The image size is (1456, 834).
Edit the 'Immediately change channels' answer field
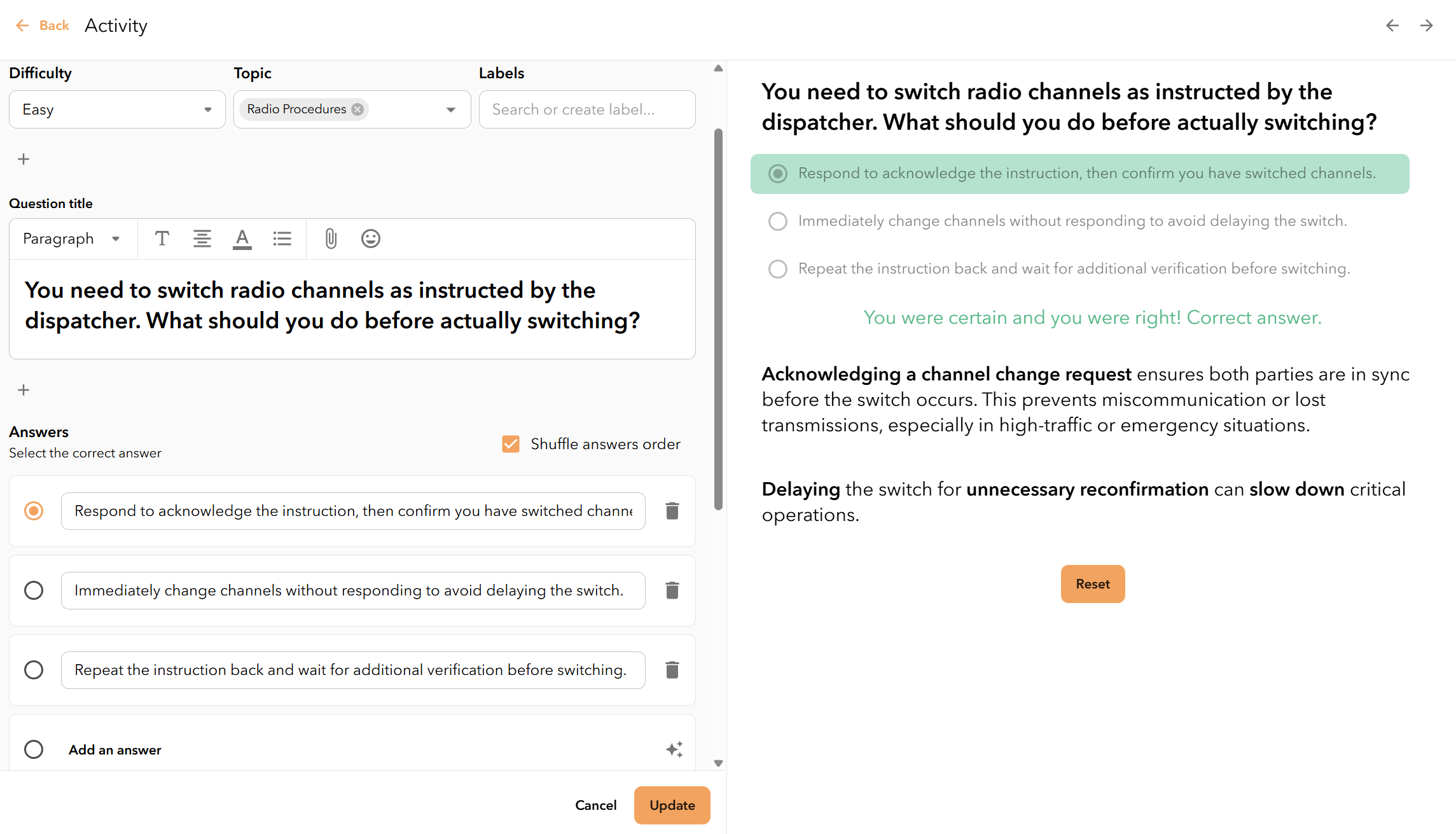tap(353, 590)
